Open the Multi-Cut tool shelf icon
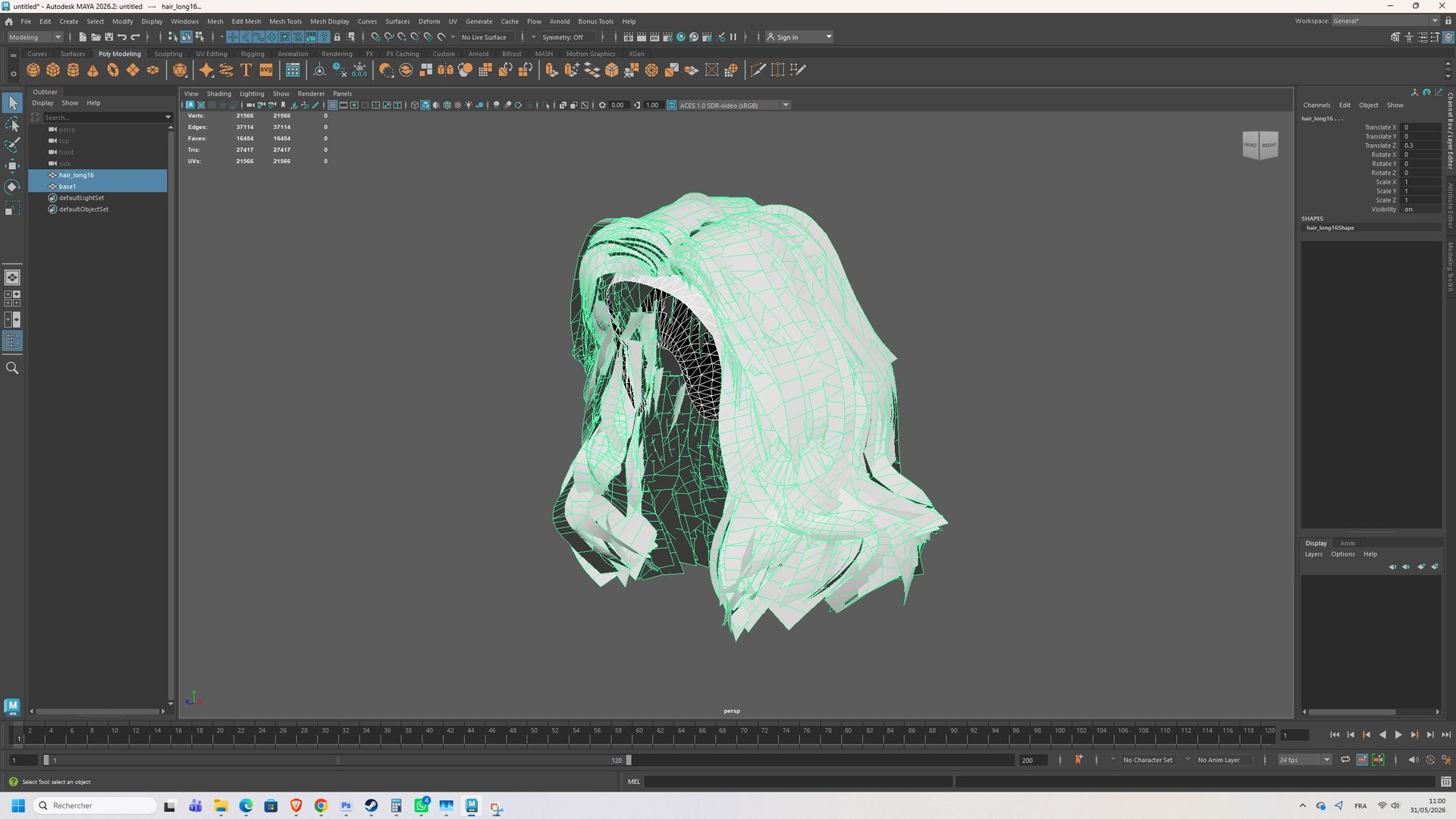 tap(758, 70)
